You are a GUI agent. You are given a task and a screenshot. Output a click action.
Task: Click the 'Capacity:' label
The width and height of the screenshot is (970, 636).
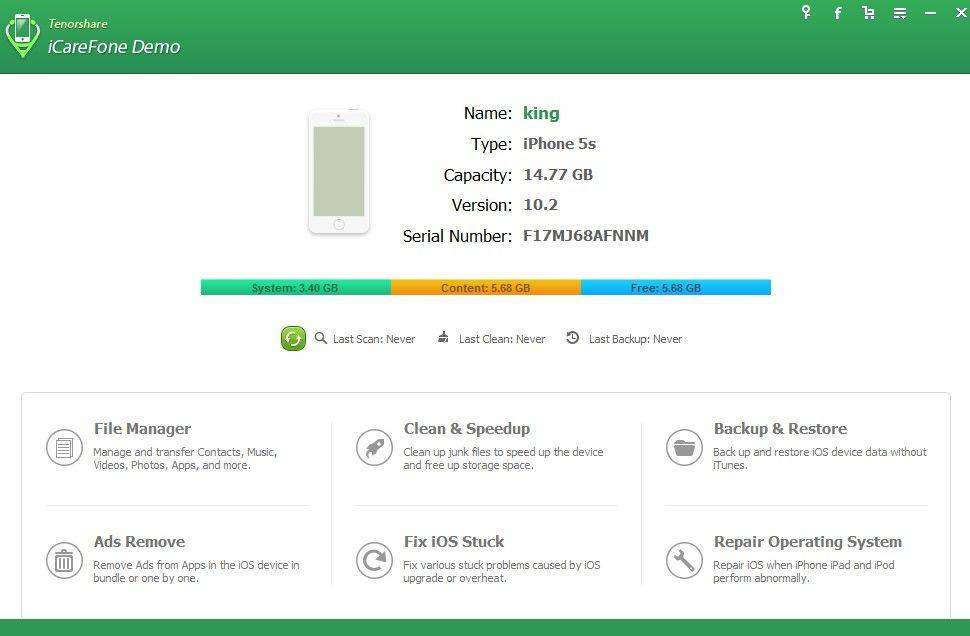(x=478, y=175)
